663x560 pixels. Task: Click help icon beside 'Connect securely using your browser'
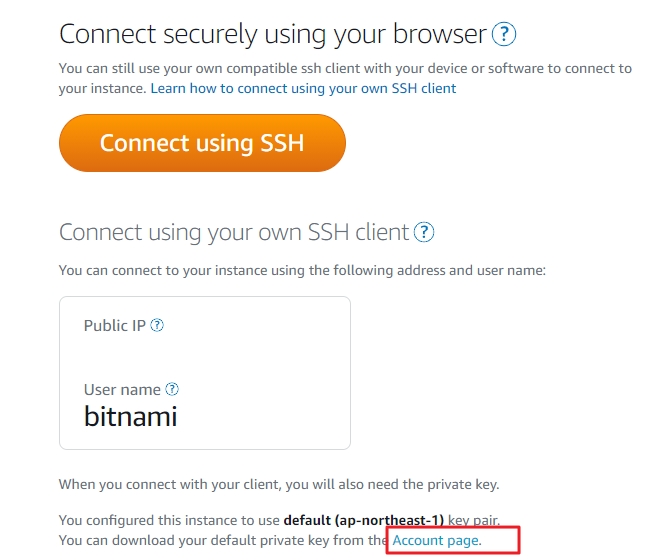point(505,35)
